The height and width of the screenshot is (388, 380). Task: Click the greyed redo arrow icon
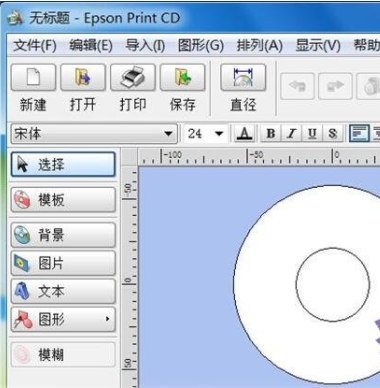[x=335, y=86]
